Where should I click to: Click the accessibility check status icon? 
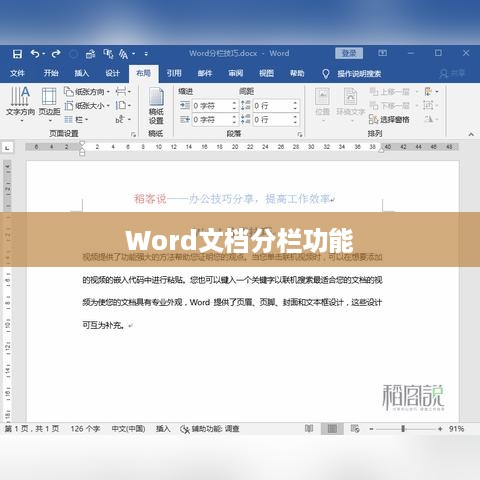(x=185, y=429)
